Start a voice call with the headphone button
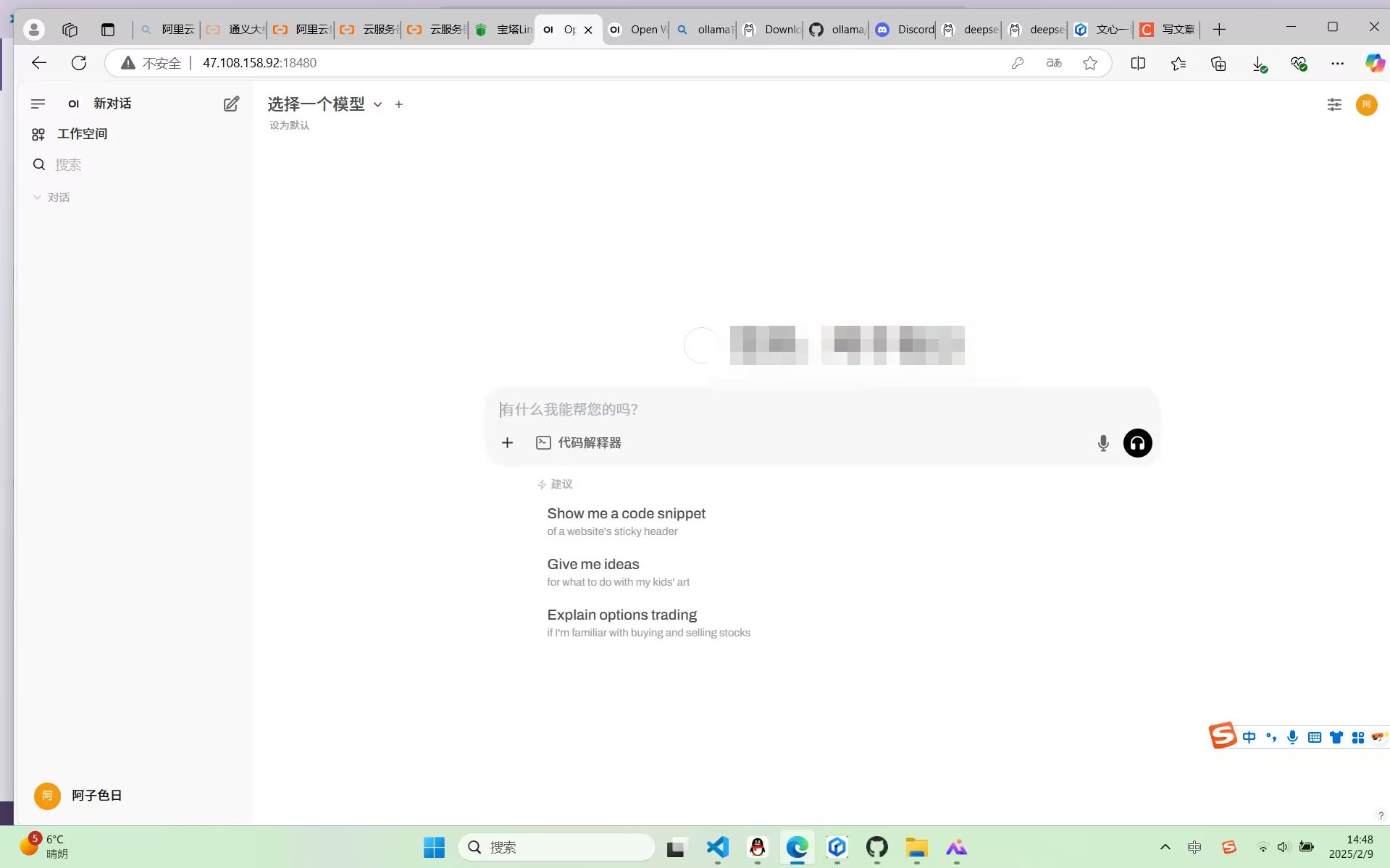The image size is (1390, 868). 1137,443
